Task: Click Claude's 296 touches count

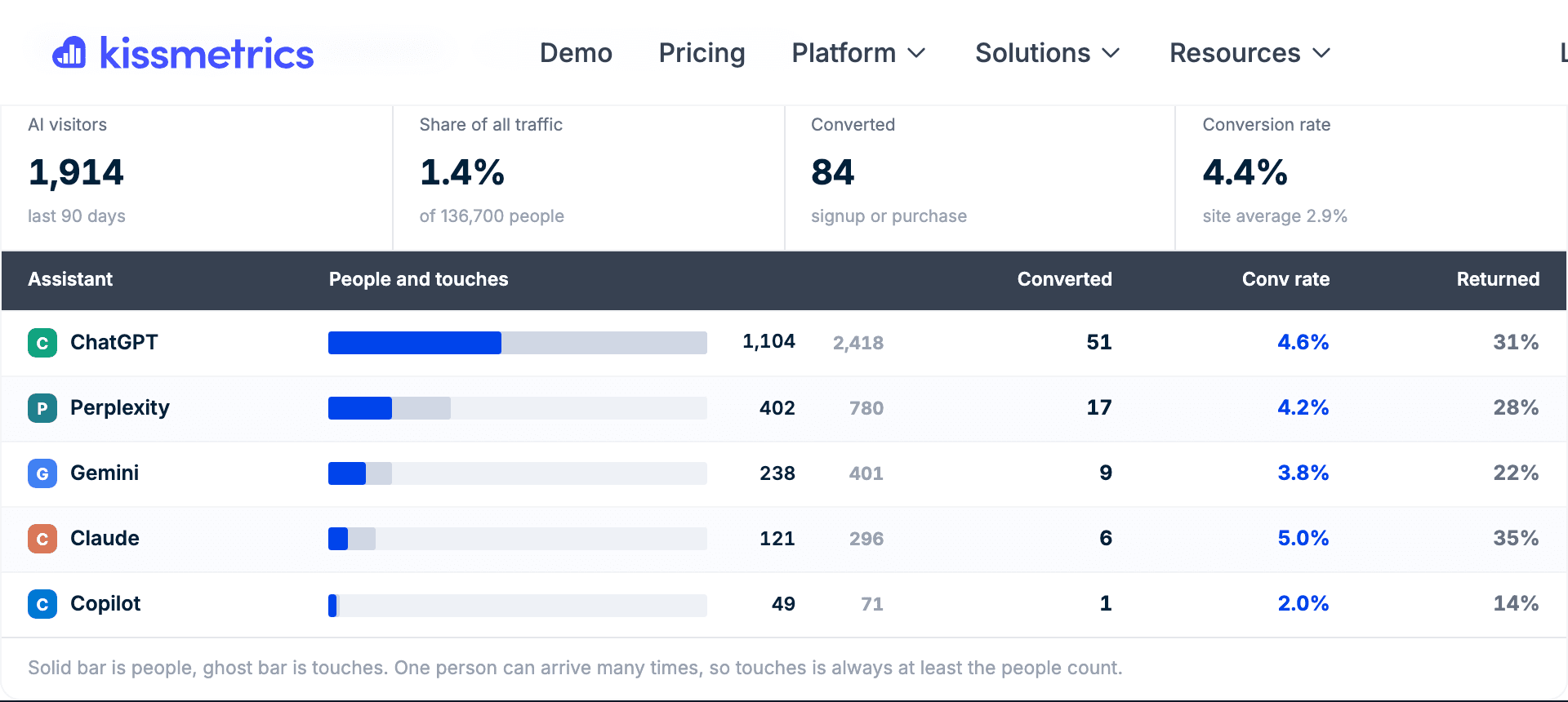Action: point(866,539)
